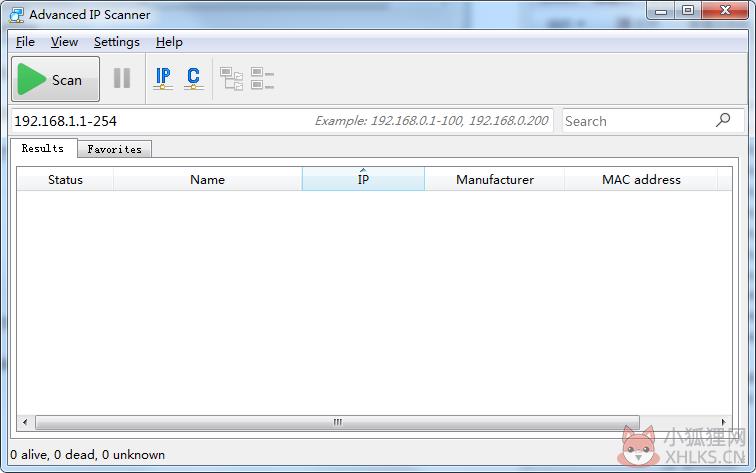Maximize the Advanced IP Scanner window
This screenshot has width=756, height=473.
click(688, 11)
